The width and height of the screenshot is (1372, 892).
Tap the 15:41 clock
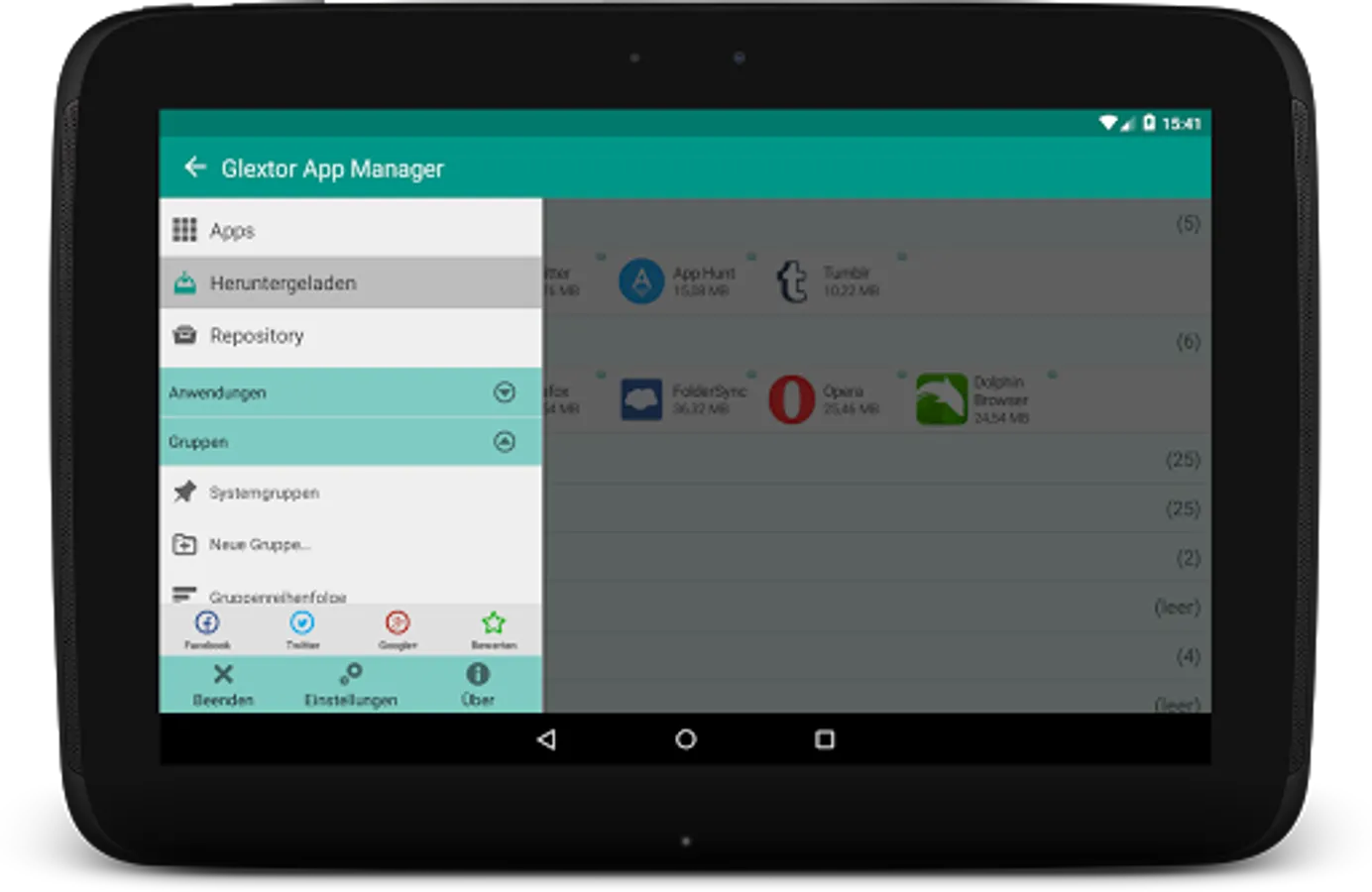pos(1182,124)
